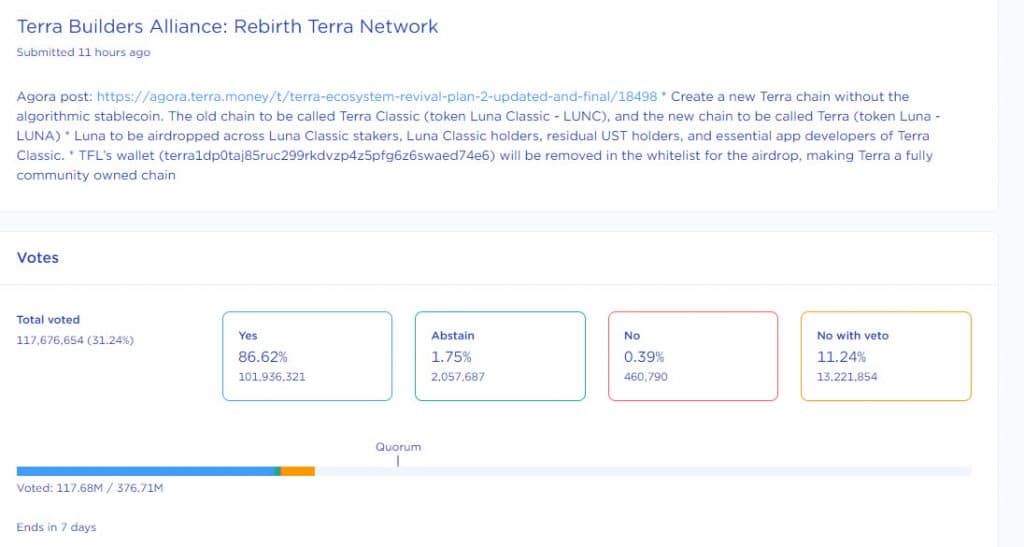Click the small green Abstain bar segment
1024x547 pixels.
click(x=279, y=471)
